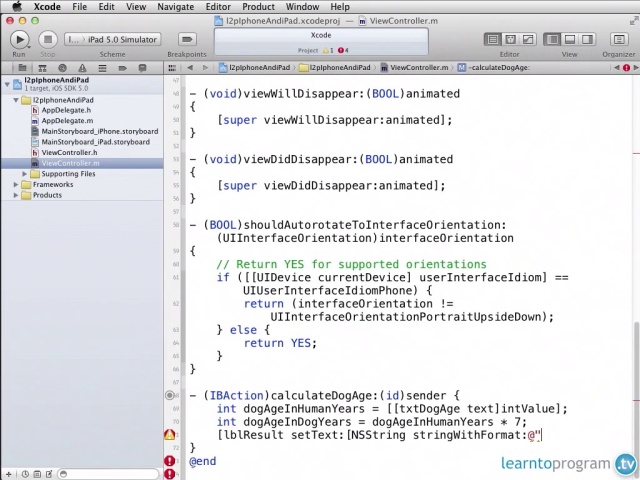The width and height of the screenshot is (640, 480).
Task: Toggle the Breakpoints button
Action: tap(187, 40)
